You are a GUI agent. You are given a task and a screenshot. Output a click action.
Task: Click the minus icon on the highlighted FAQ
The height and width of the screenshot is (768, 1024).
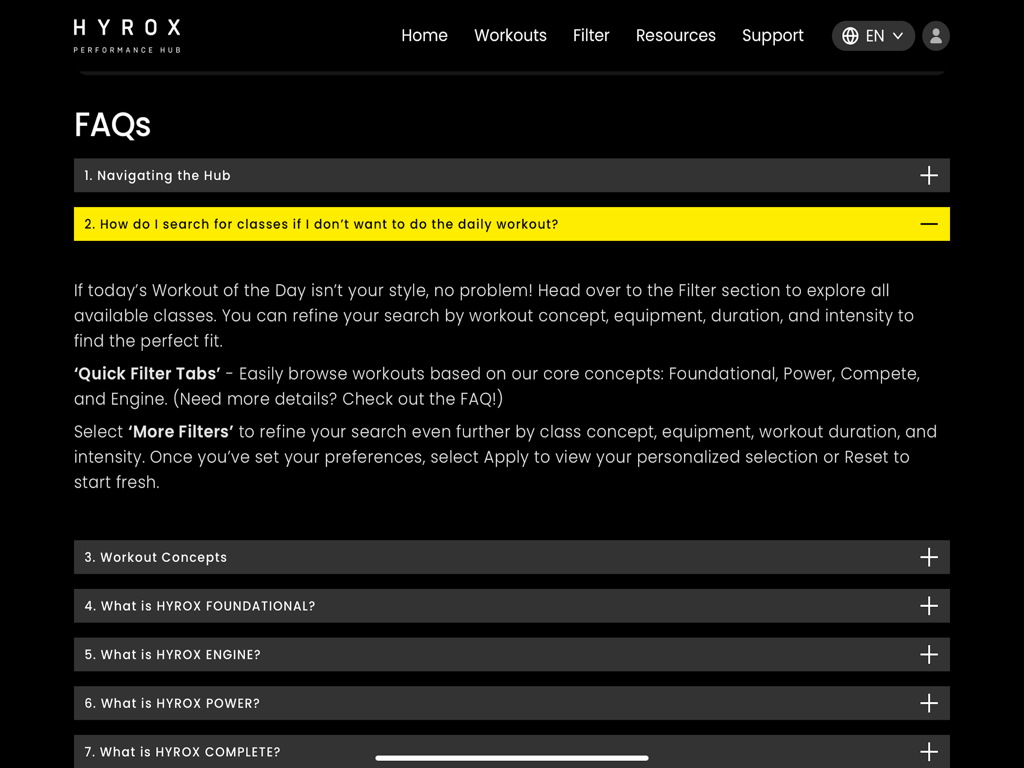(929, 224)
